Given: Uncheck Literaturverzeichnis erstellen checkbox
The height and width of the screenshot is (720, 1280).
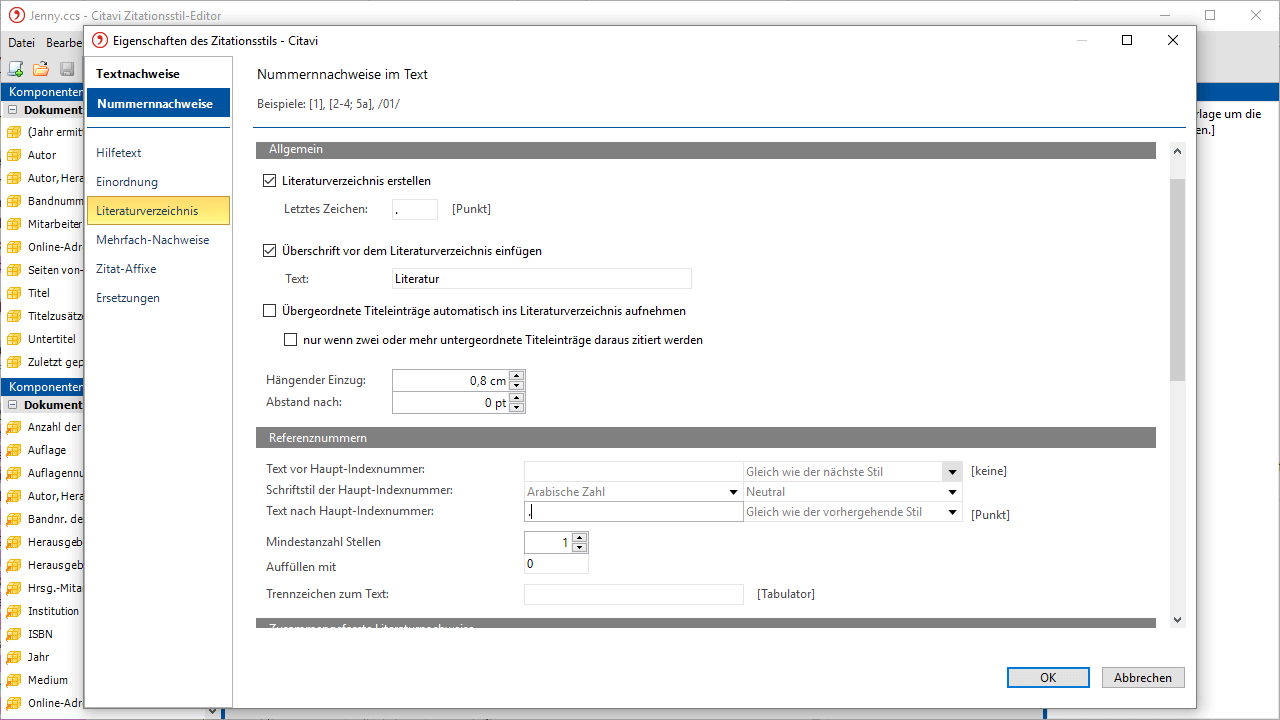Looking at the screenshot, I should click(x=269, y=181).
